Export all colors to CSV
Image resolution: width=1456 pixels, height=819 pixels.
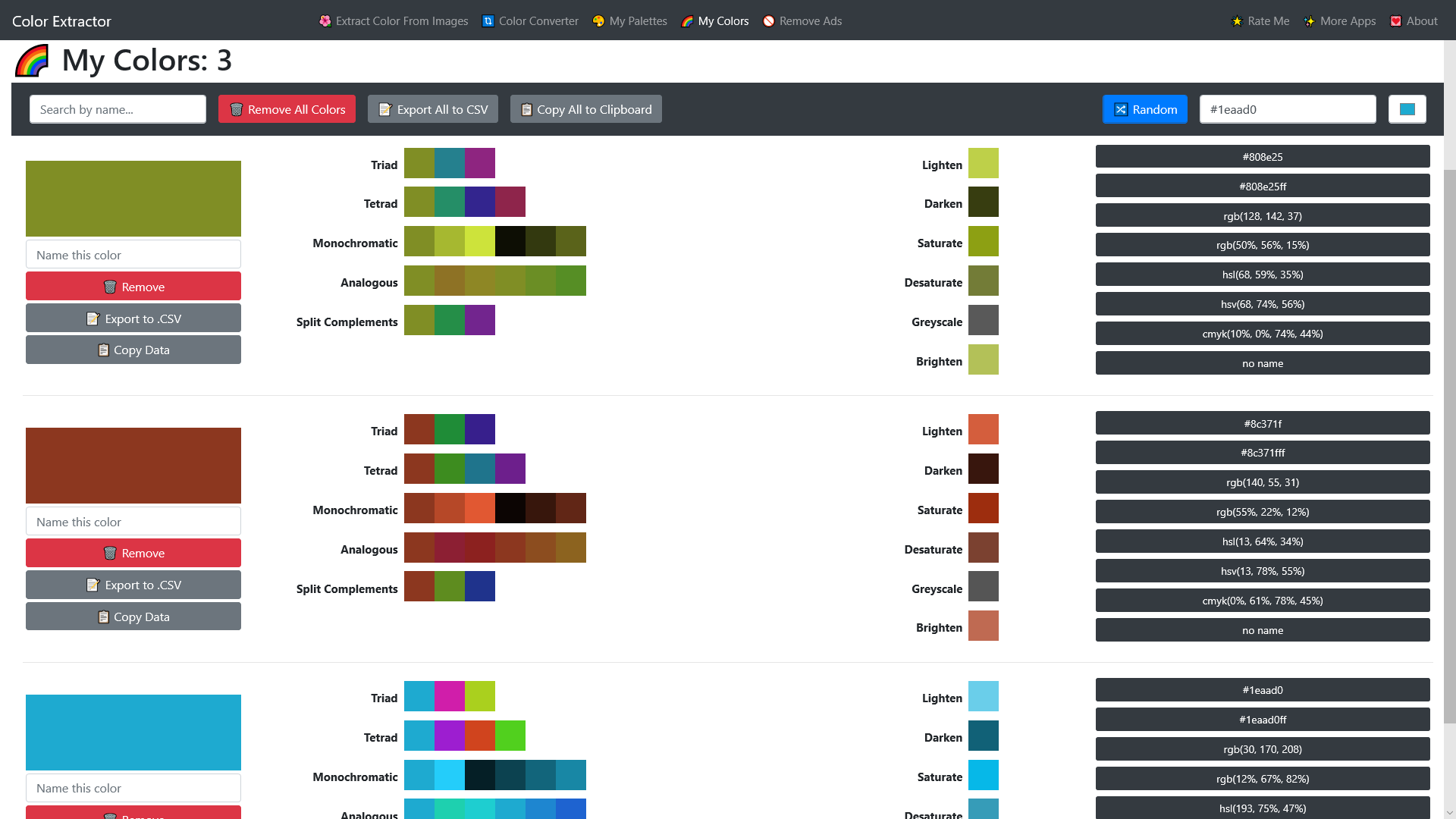click(x=433, y=109)
